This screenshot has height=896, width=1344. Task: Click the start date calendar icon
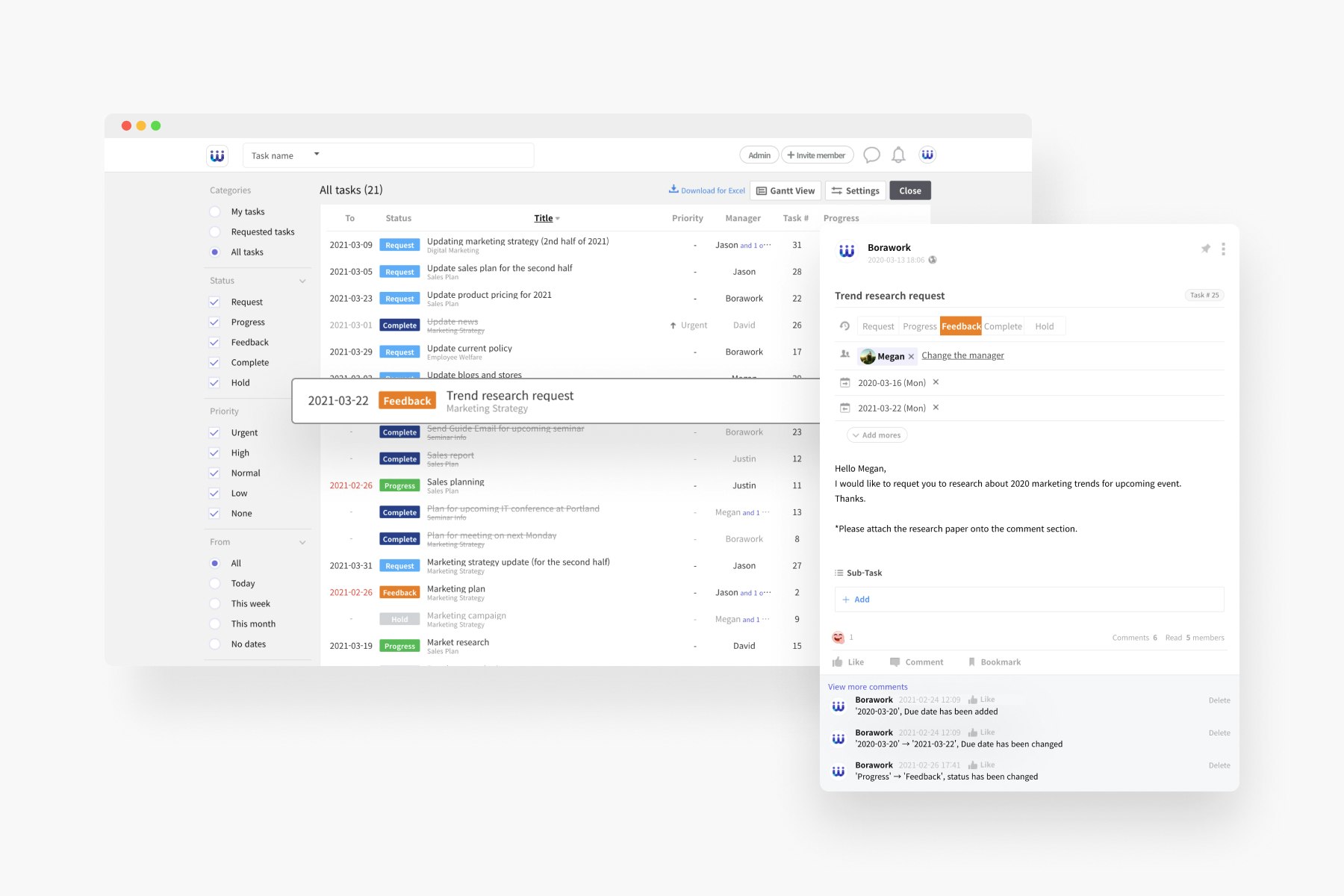[x=844, y=382]
